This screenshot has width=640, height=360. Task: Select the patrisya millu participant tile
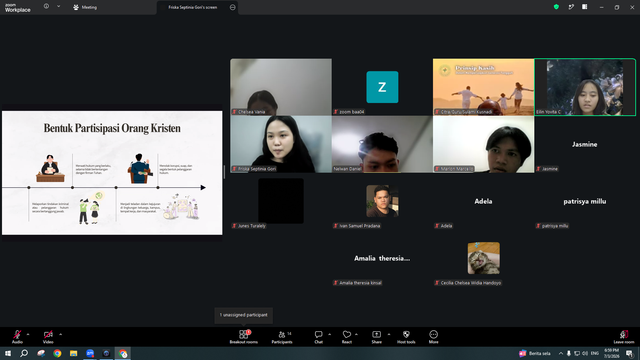coord(585,201)
